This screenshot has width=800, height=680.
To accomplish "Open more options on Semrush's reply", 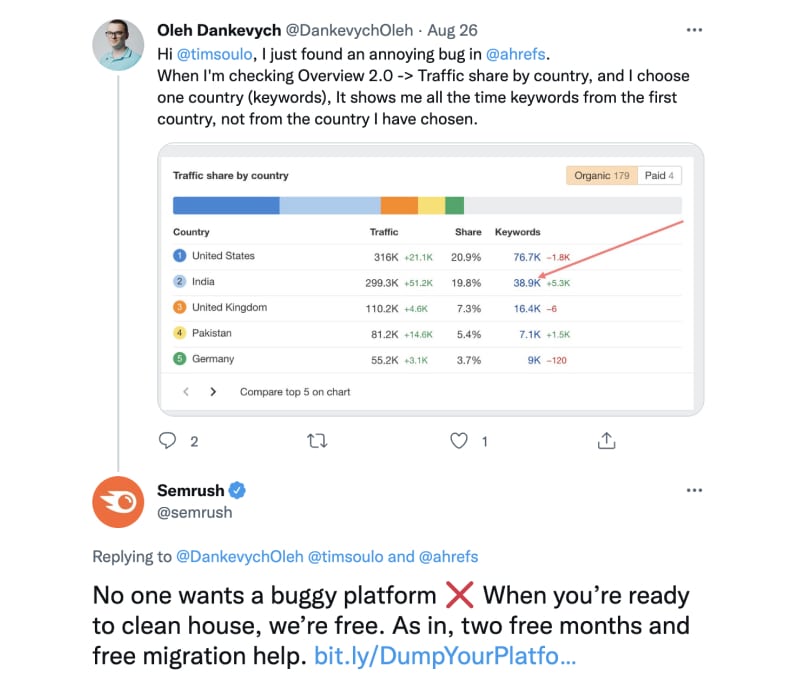I will click(694, 490).
